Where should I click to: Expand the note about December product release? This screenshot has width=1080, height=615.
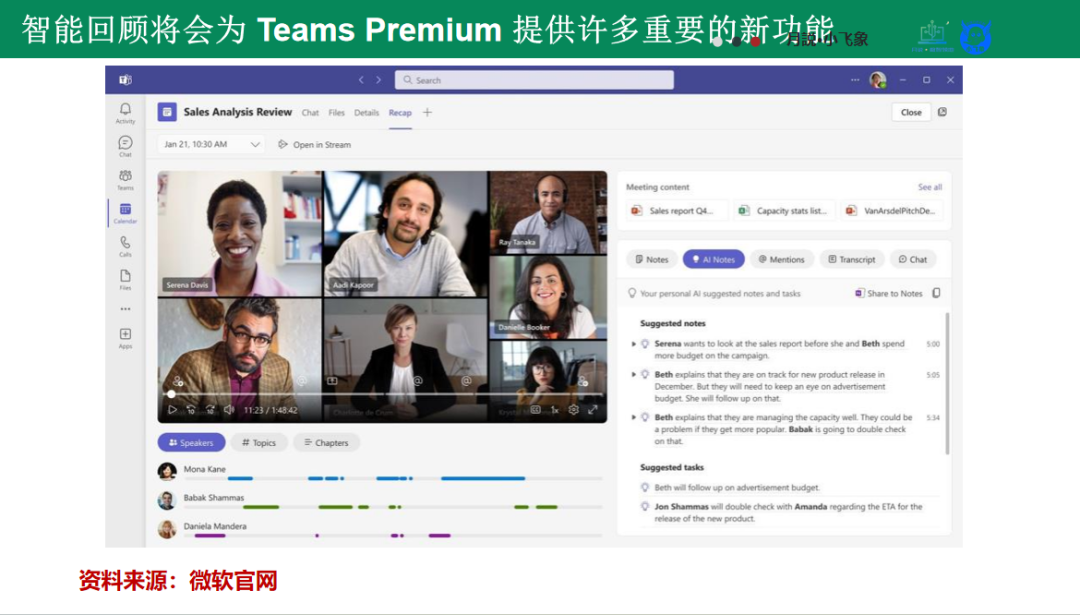point(634,375)
